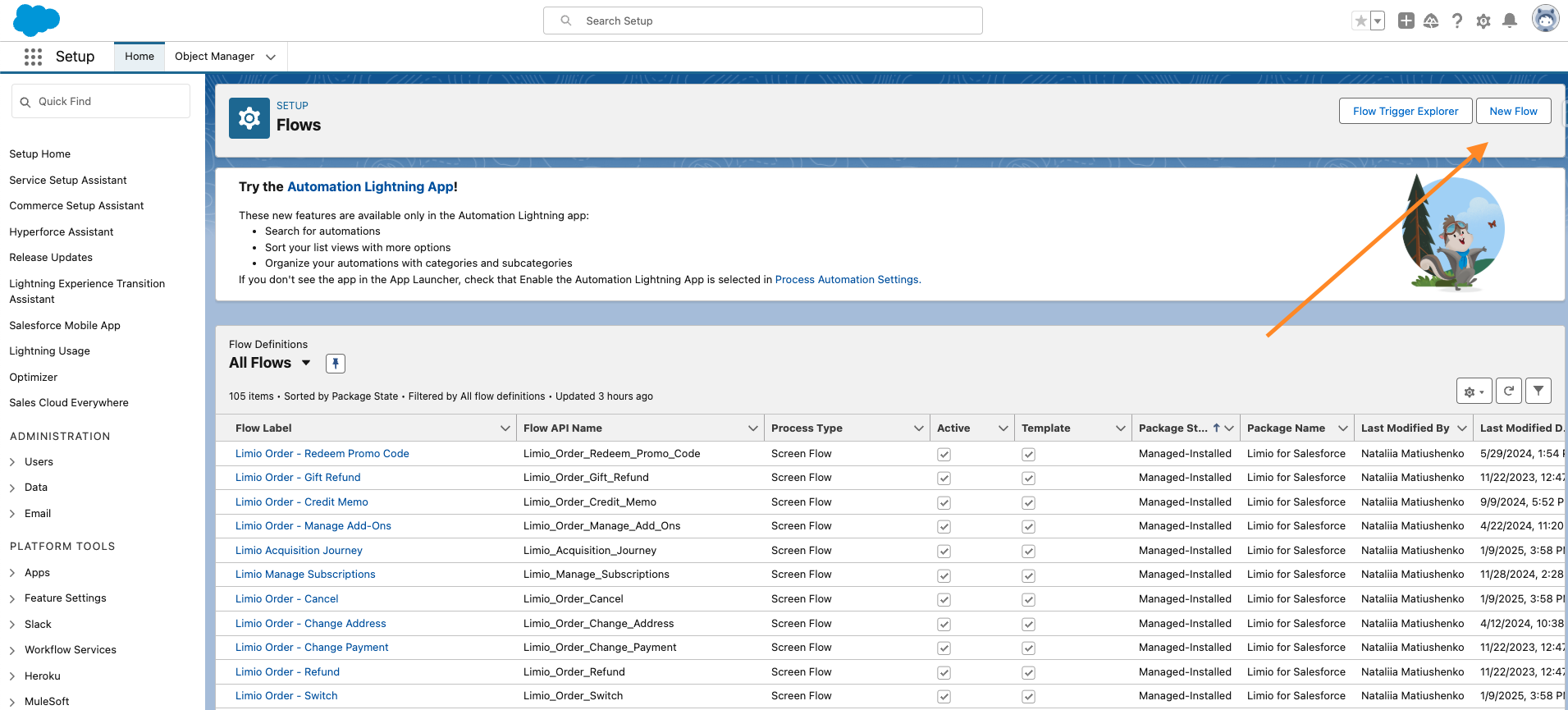The image size is (1568, 710).
Task: Click the Favorites star icon
Action: click(1361, 21)
